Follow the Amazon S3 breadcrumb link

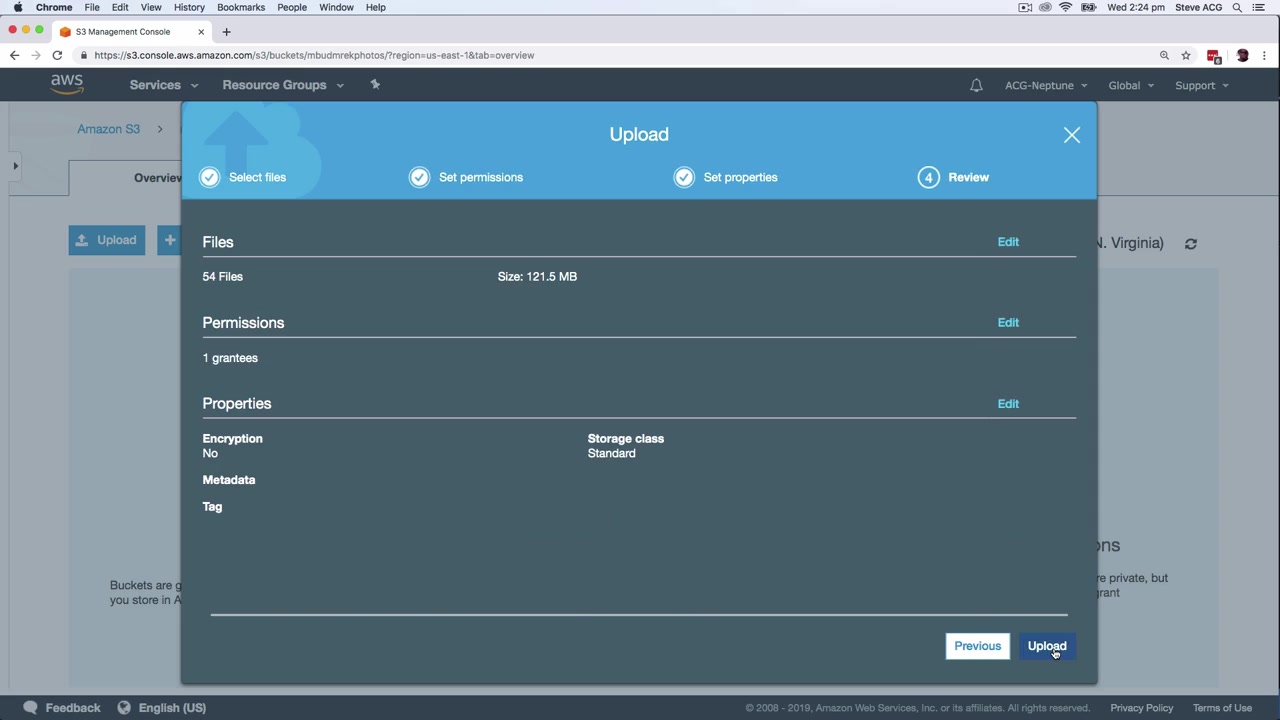click(x=109, y=129)
